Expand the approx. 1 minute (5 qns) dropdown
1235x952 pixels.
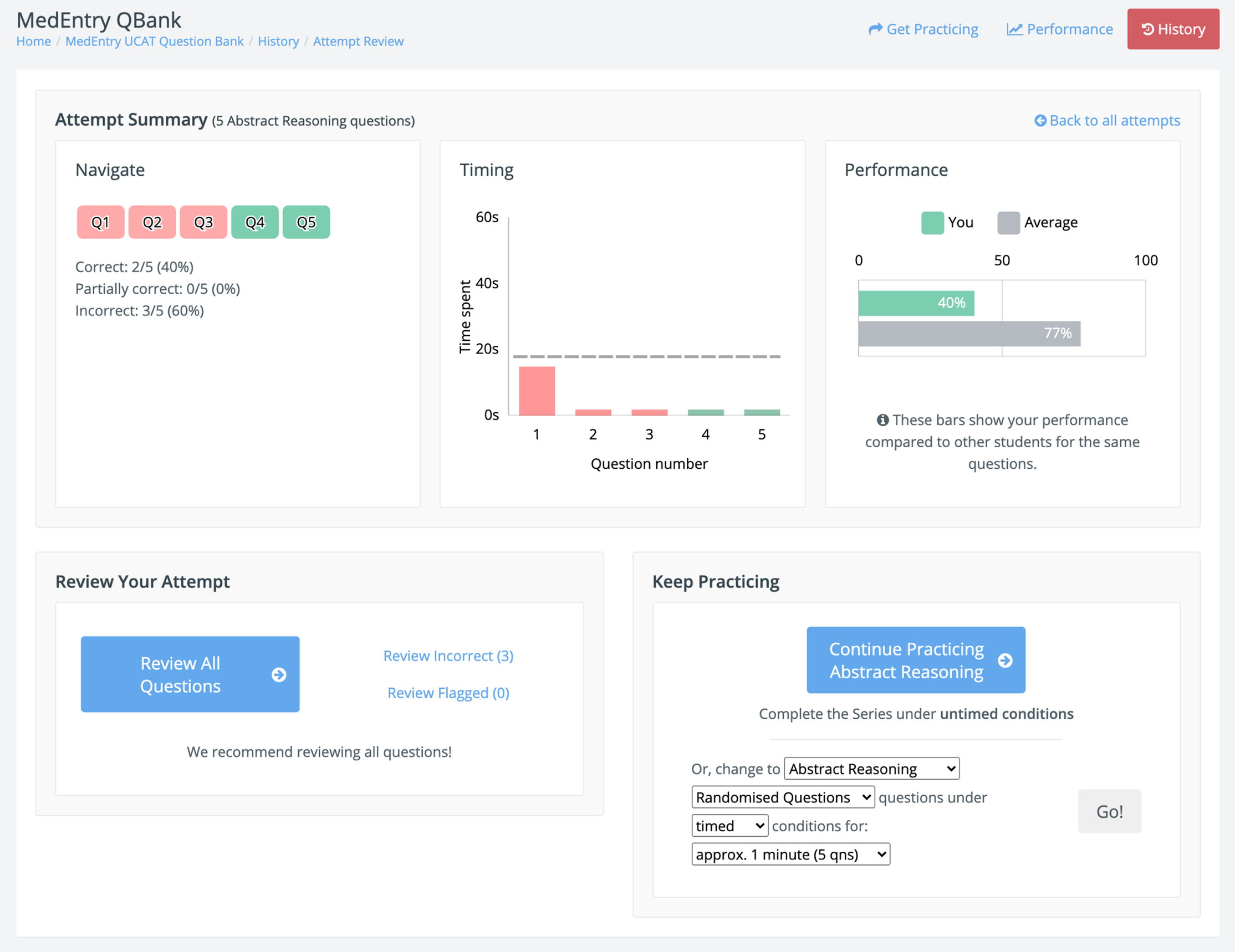[x=790, y=854]
